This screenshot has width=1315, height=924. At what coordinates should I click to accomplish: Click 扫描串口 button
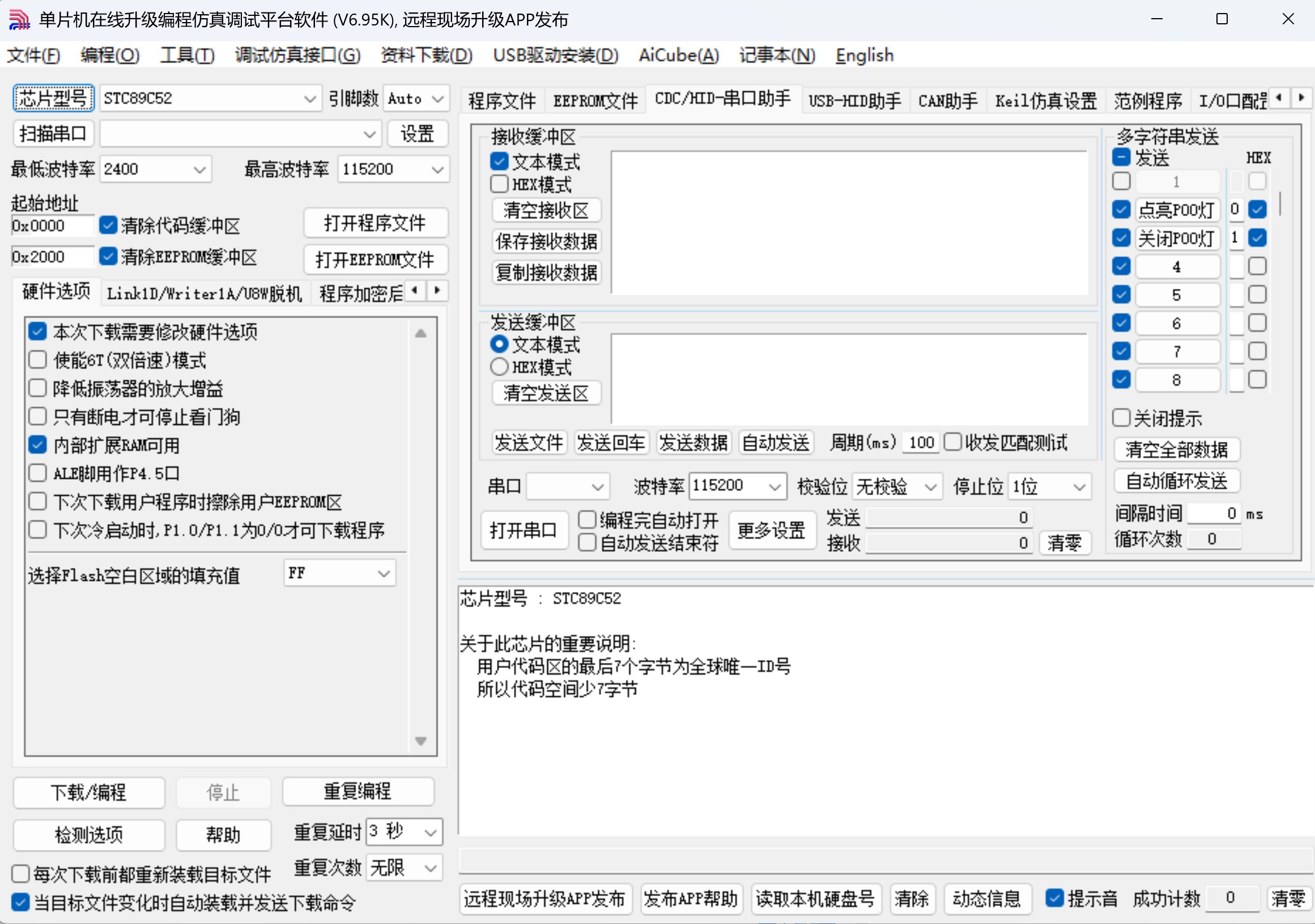[x=53, y=134]
